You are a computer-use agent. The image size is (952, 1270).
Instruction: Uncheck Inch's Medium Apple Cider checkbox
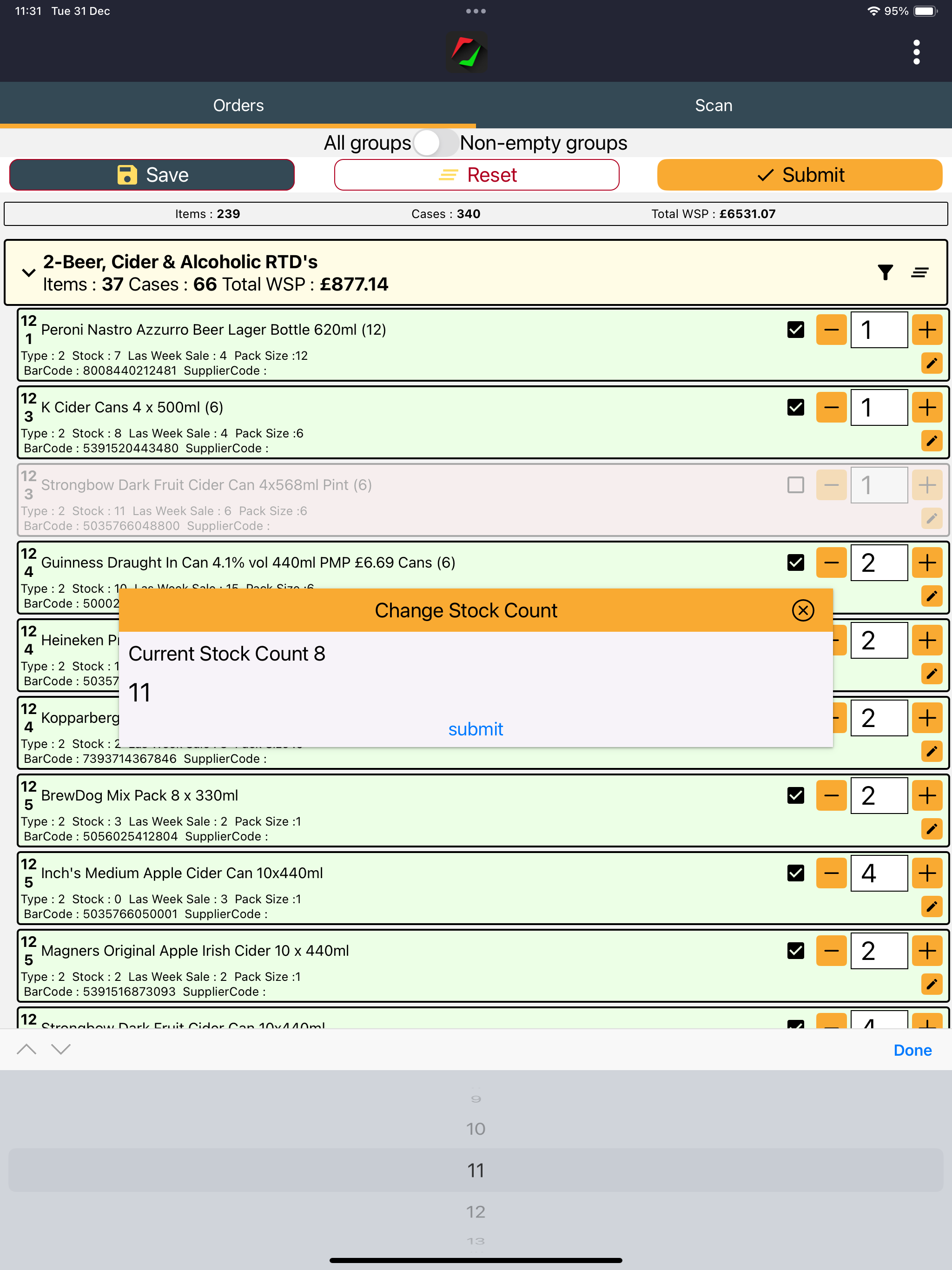(795, 873)
